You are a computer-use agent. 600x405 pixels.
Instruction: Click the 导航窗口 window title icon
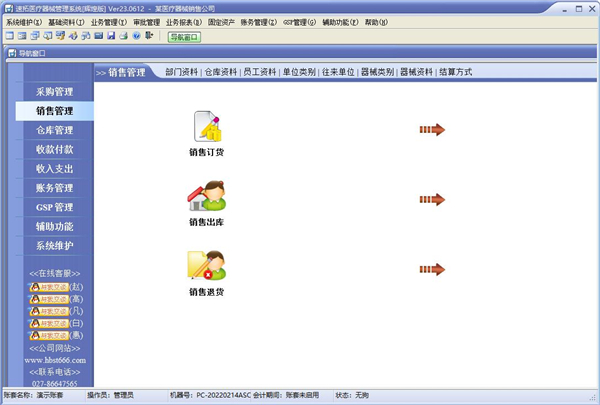tap(12, 53)
